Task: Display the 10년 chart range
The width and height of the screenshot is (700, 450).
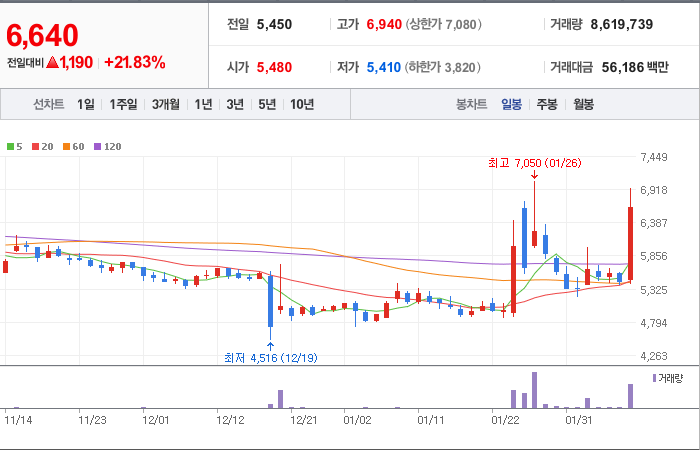Action: 302,104
